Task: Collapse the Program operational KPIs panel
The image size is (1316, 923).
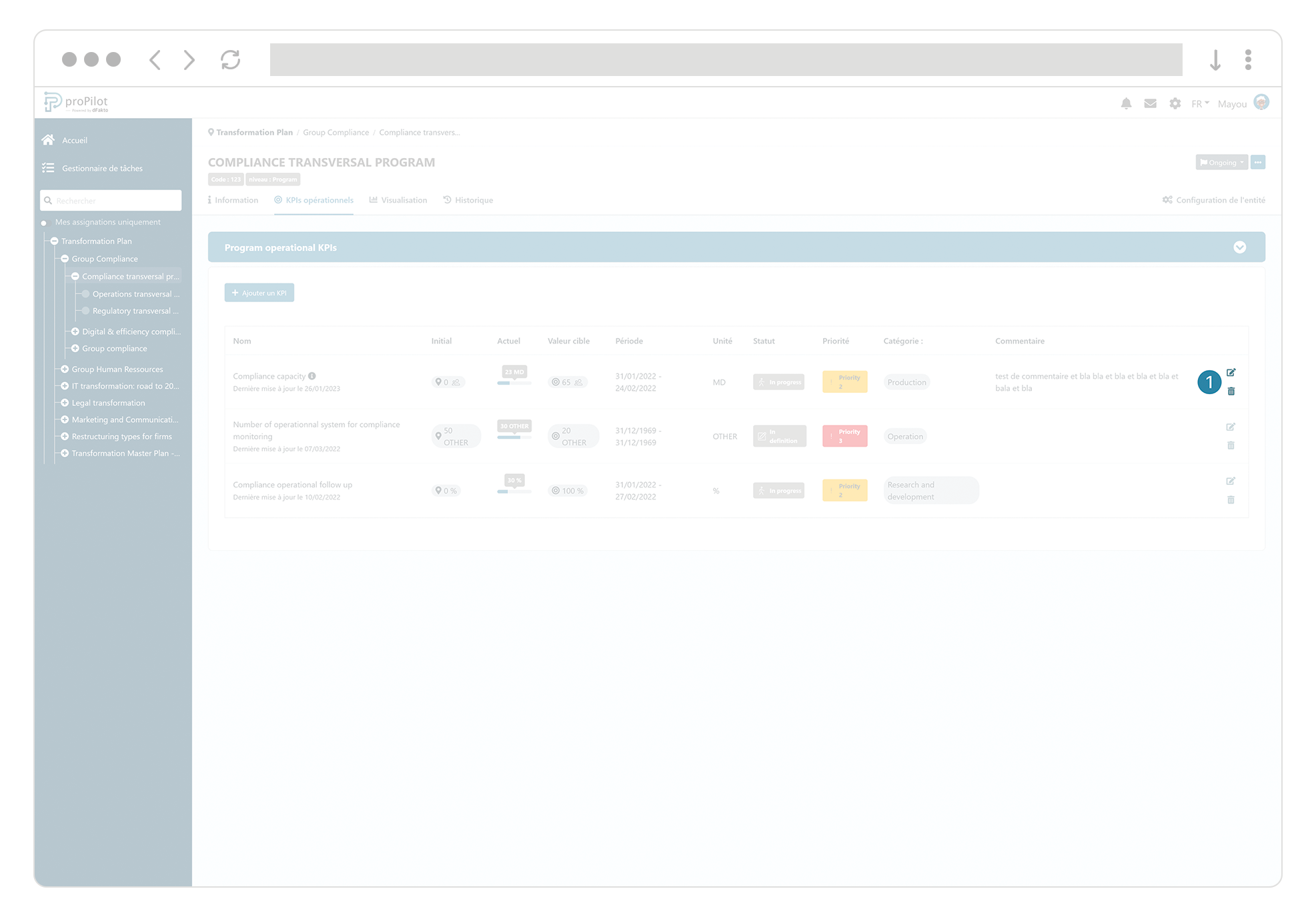Action: click(1240, 247)
